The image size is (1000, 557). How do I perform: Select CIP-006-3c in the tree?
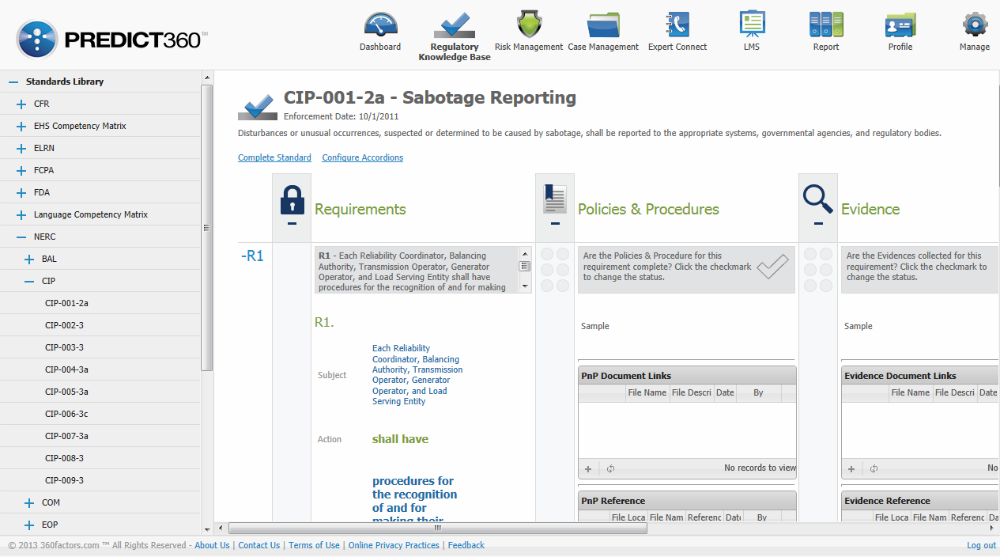pyautogui.click(x=66, y=414)
